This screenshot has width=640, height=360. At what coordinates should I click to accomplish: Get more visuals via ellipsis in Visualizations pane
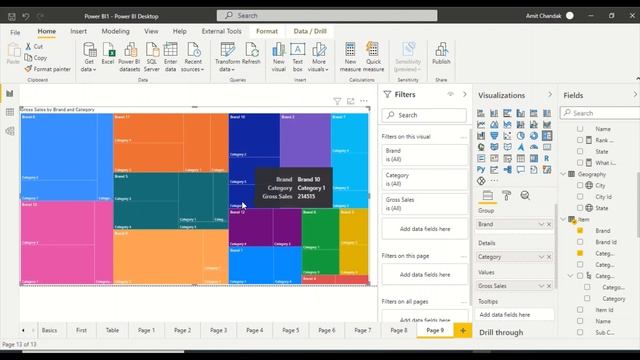coord(494,181)
